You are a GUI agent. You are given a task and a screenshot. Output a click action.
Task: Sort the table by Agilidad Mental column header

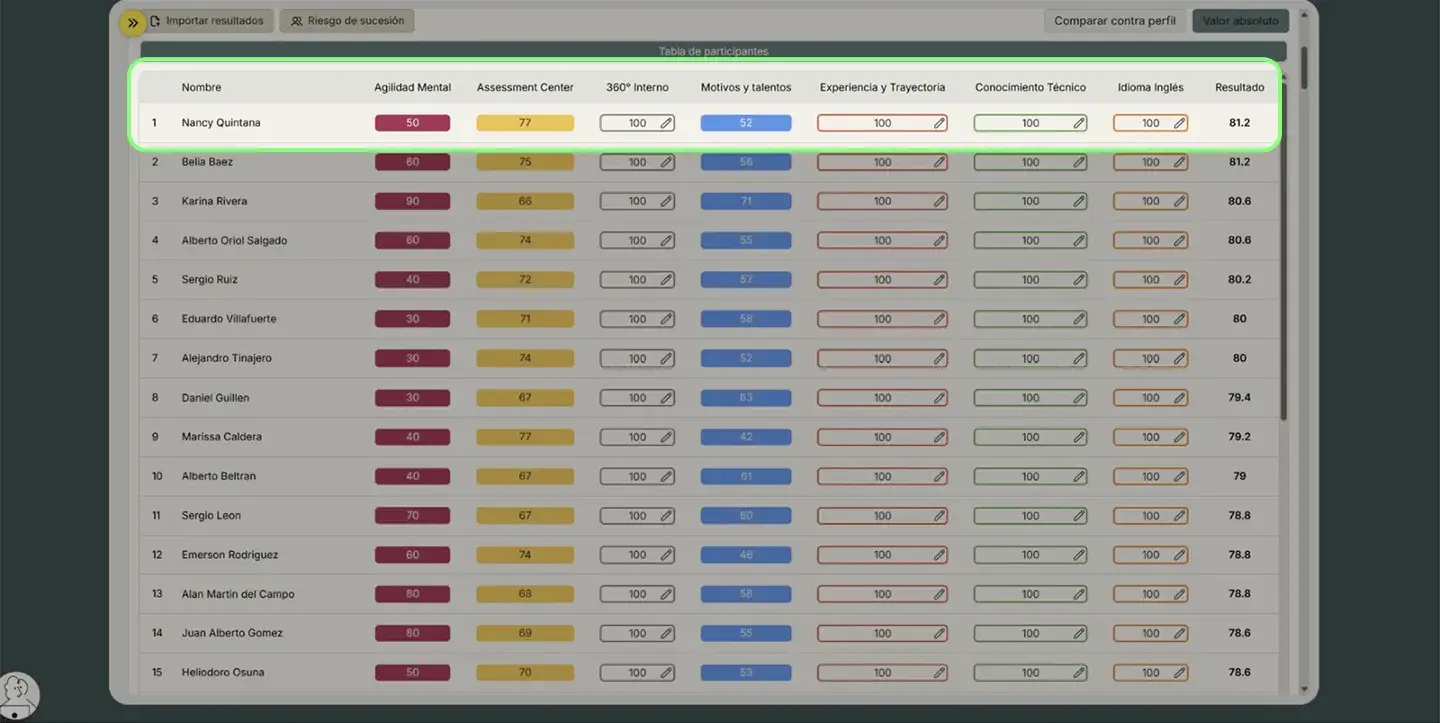click(412, 87)
